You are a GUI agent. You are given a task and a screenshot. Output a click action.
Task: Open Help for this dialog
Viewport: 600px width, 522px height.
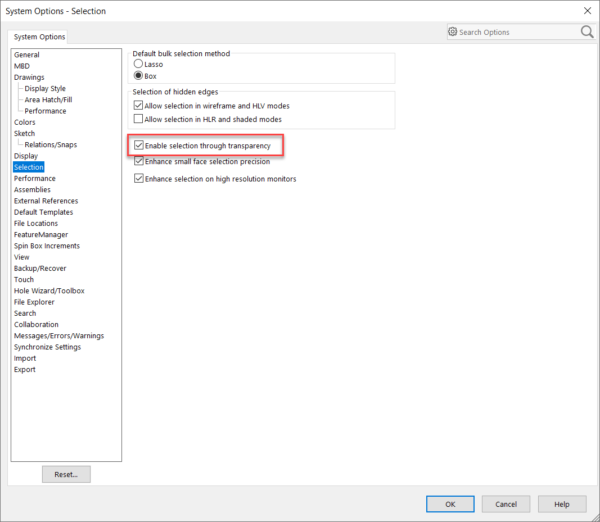click(562, 504)
